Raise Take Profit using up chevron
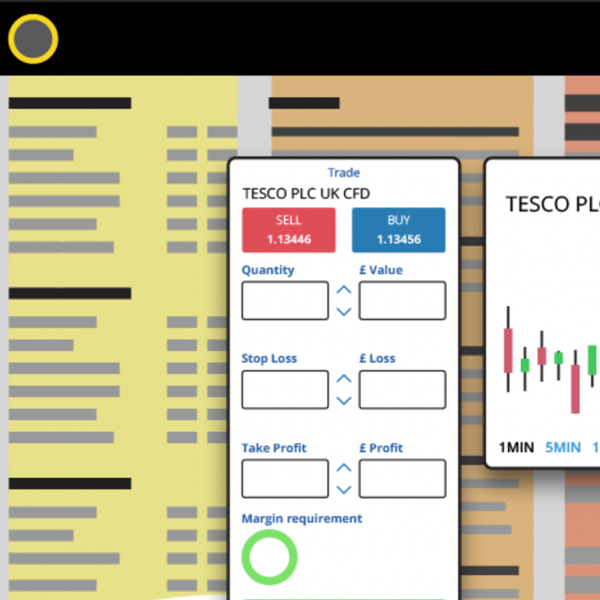The width and height of the screenshot is (600, 600). [344, 468]
